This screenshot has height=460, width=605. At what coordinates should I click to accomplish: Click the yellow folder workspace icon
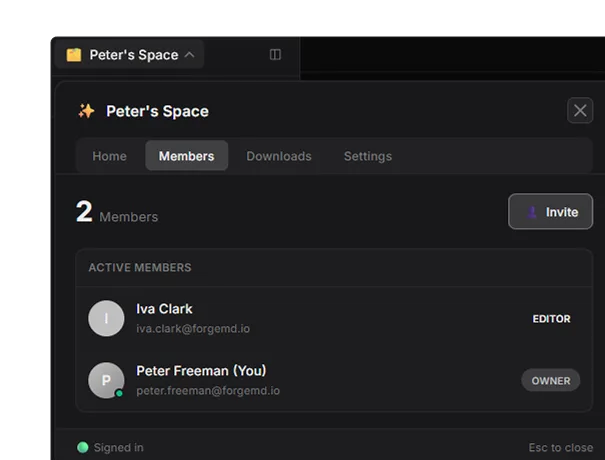(x=74, y=55)
